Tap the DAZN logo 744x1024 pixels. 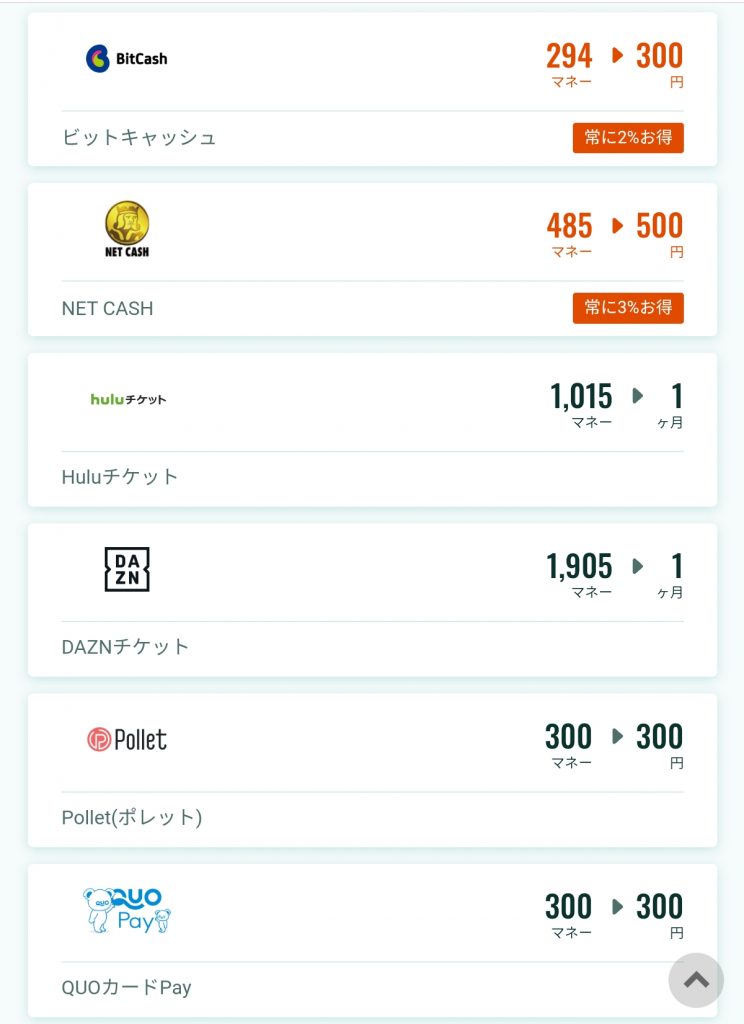click(127, 569)
